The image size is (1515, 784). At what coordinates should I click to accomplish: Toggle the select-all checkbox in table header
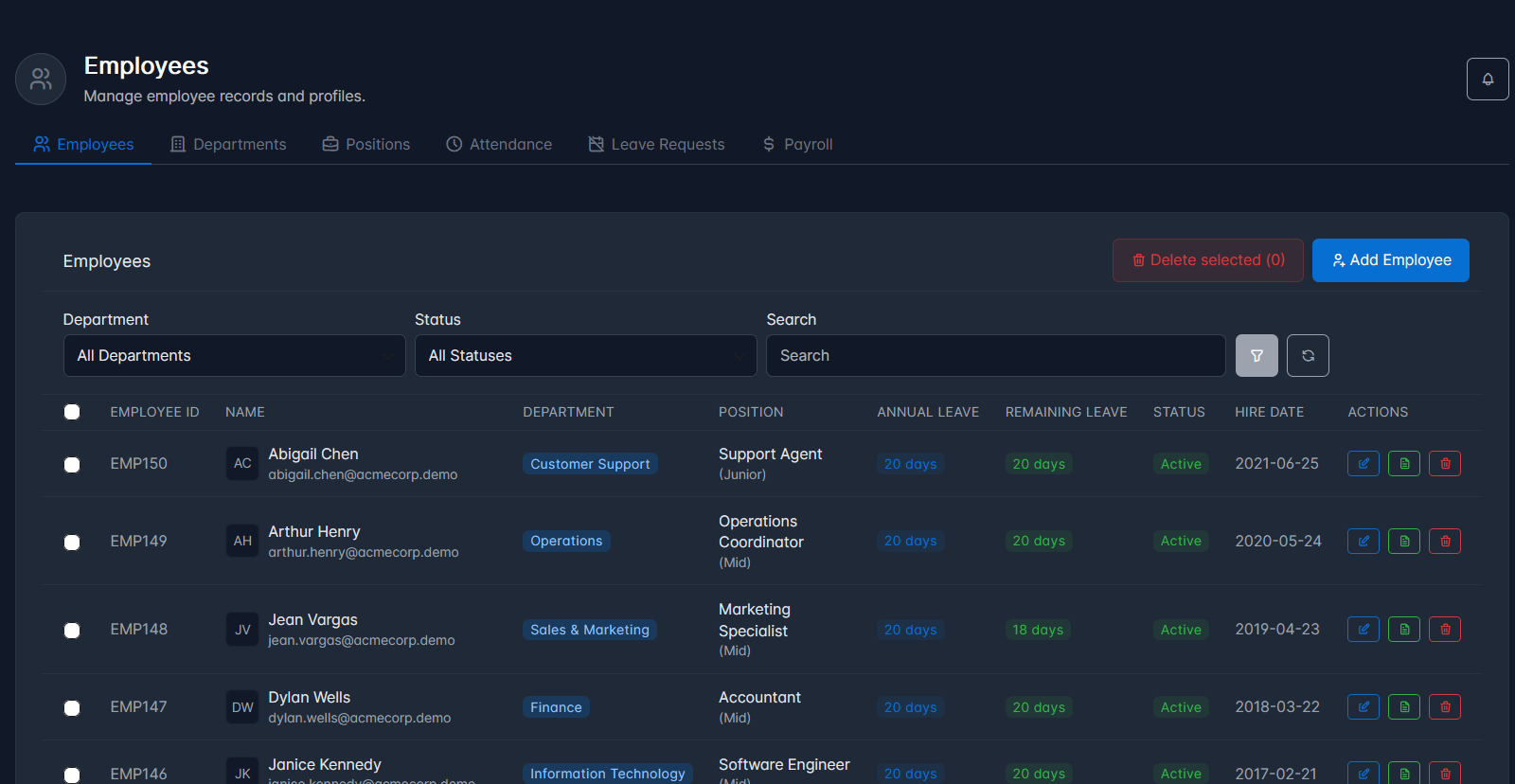72,412
